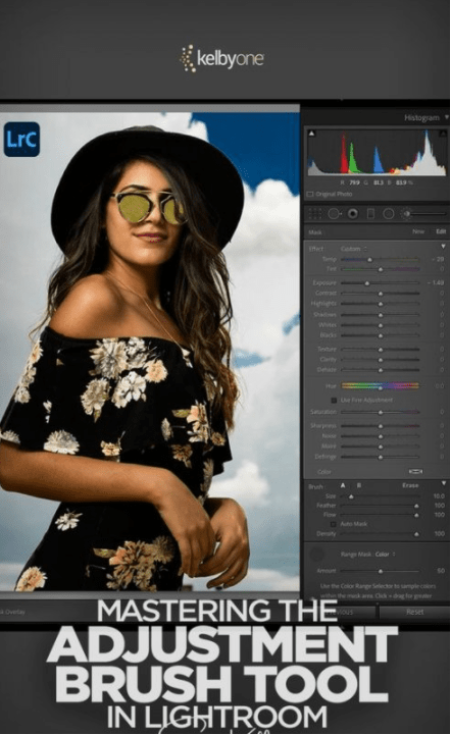Click the brush Size value 10.0

click(439, 496)
